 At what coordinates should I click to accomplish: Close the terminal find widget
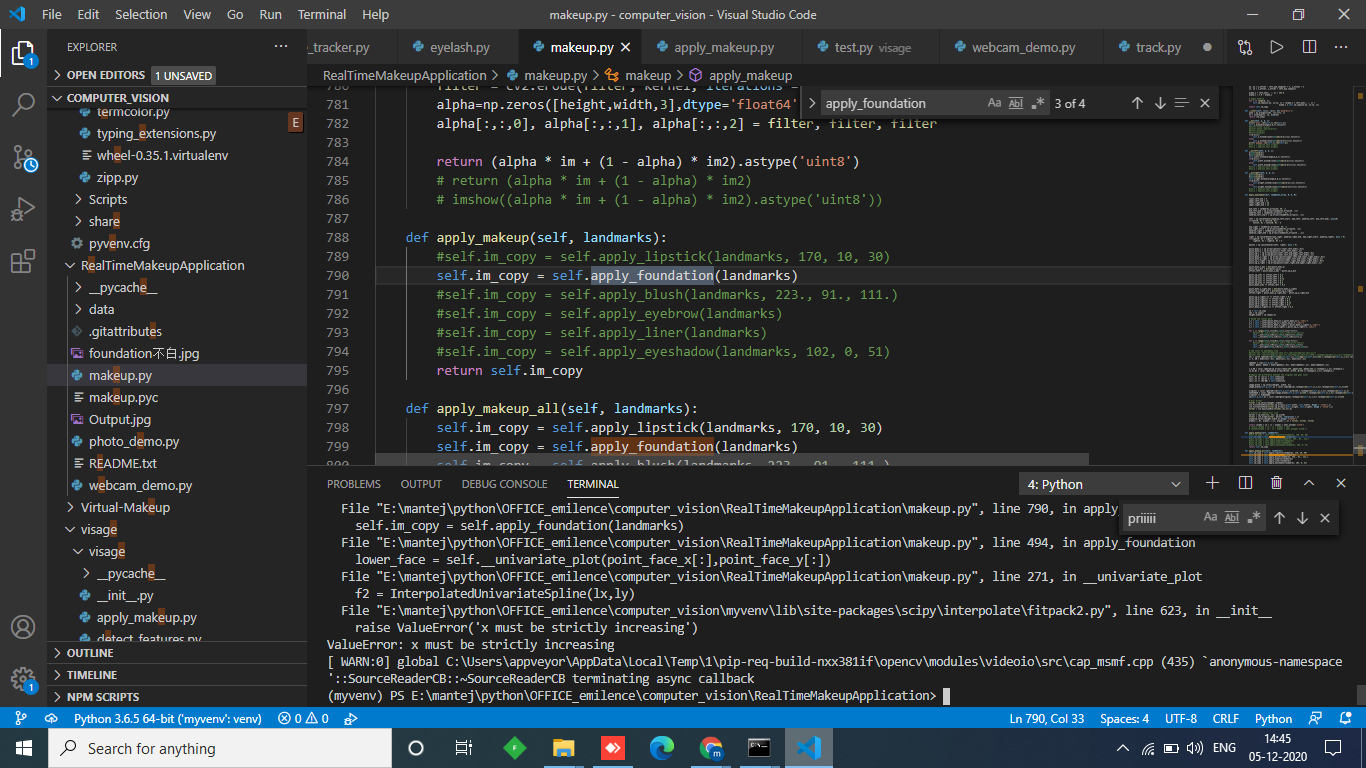point(1325,518)
